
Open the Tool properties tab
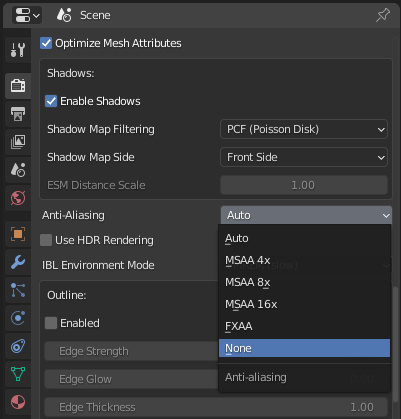[x=18, y=50]
